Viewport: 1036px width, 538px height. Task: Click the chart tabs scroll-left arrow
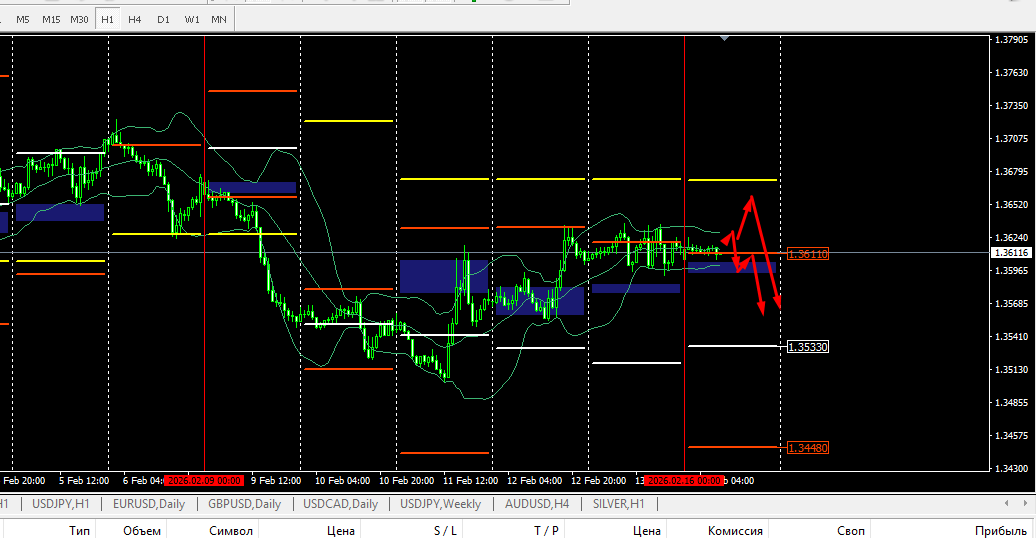pos(1006,503)
